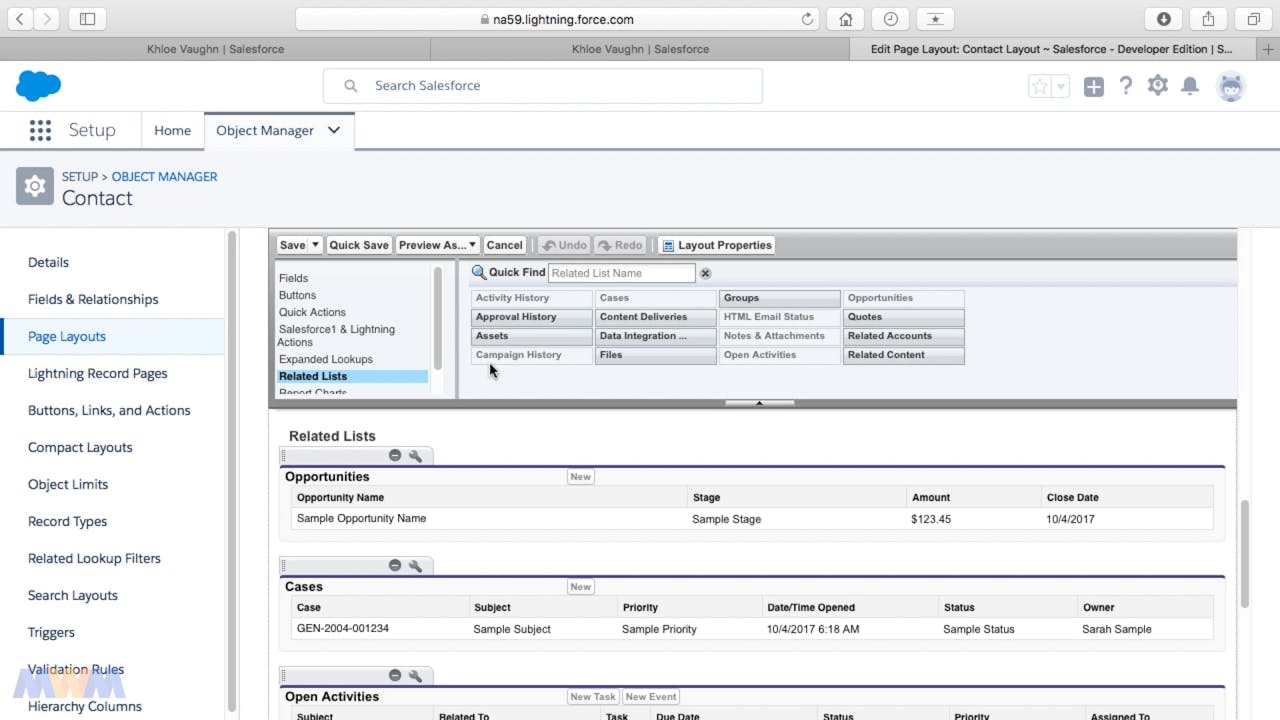The height and width of the screenshot is (720, 1280).
Task: Expand the Preview As dropdown
Action: click(472, 245)
